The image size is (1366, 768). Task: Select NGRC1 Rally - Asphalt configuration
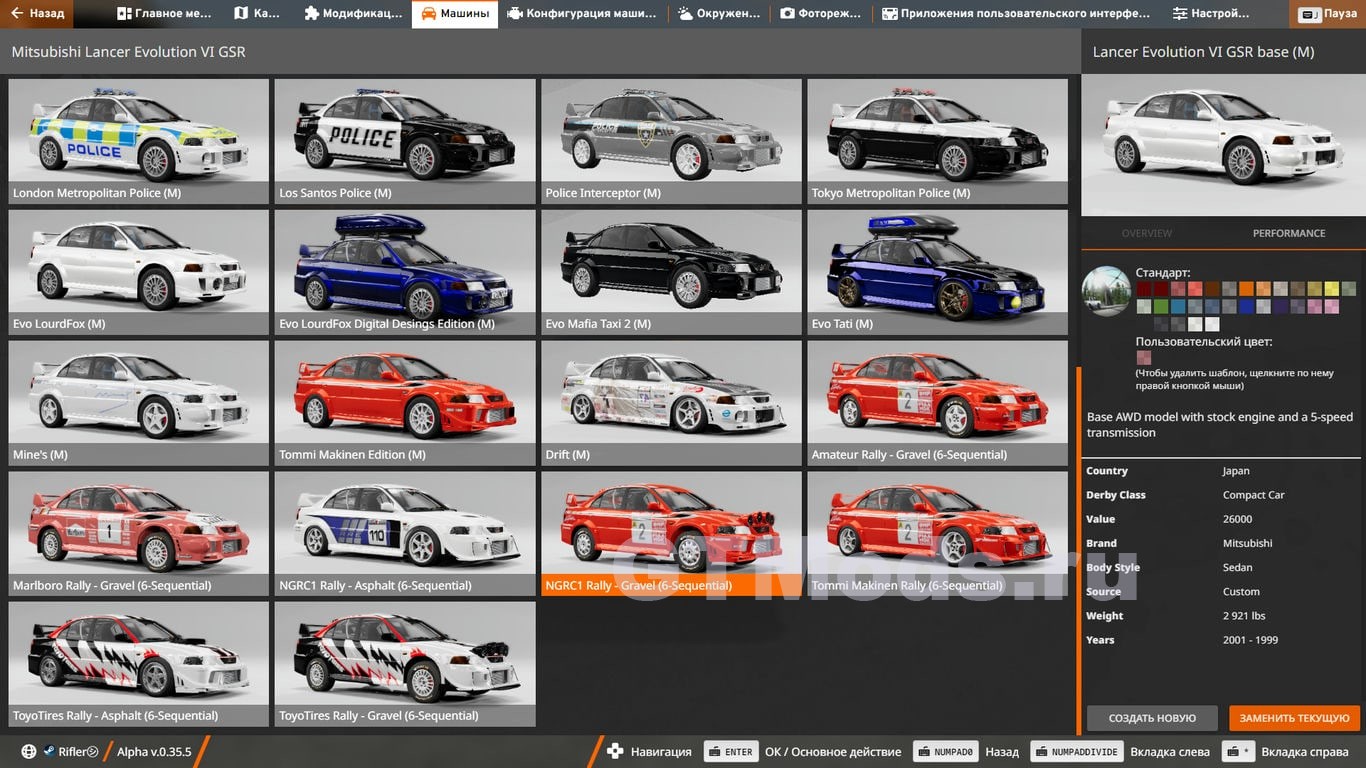(x=405, y=534)
